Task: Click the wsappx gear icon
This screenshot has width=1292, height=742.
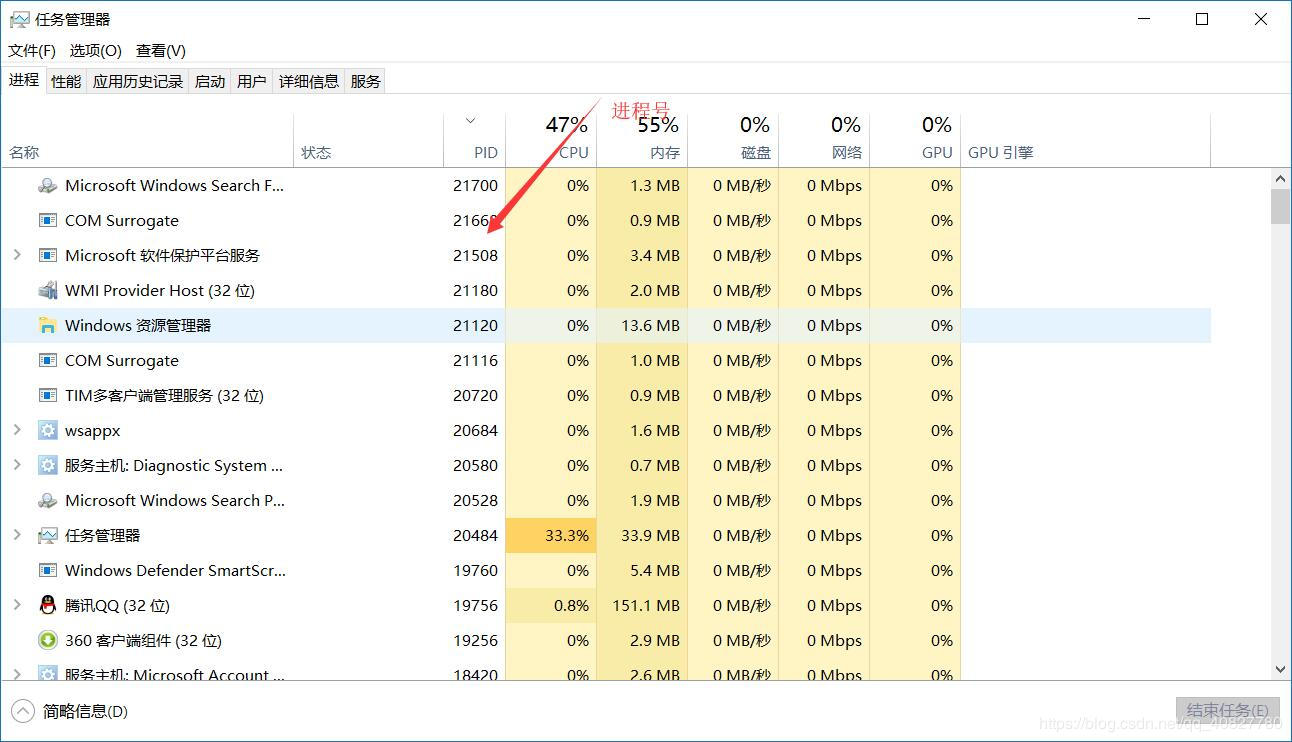Action: (47, 431)
